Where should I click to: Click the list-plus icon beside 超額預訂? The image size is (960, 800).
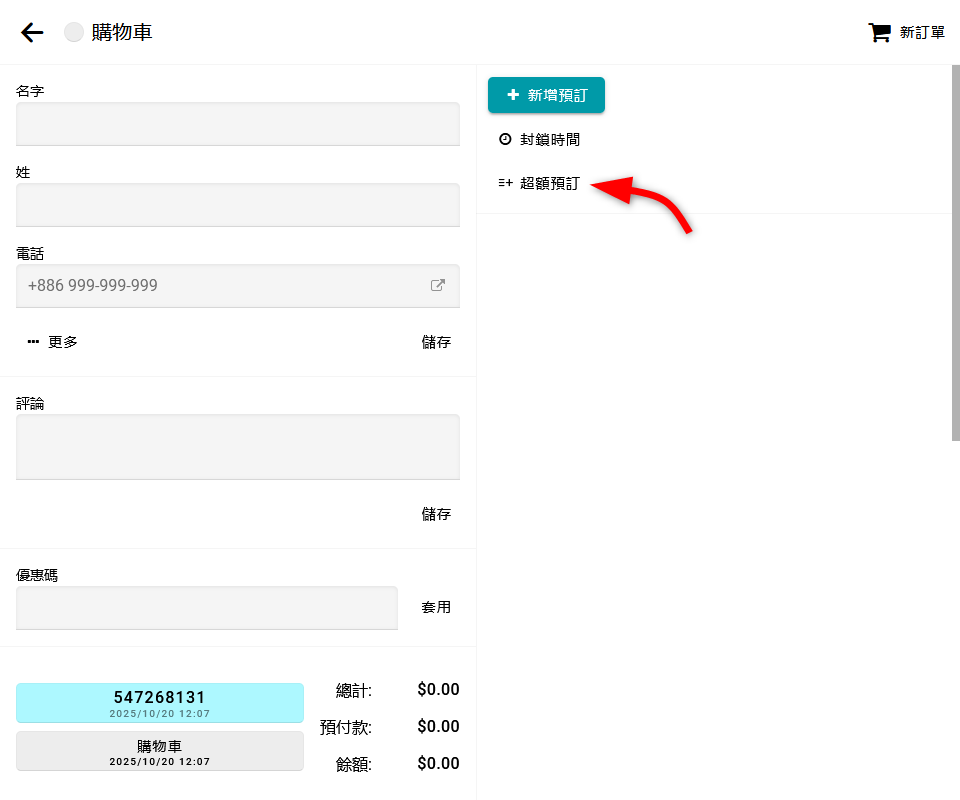point(505,184)
